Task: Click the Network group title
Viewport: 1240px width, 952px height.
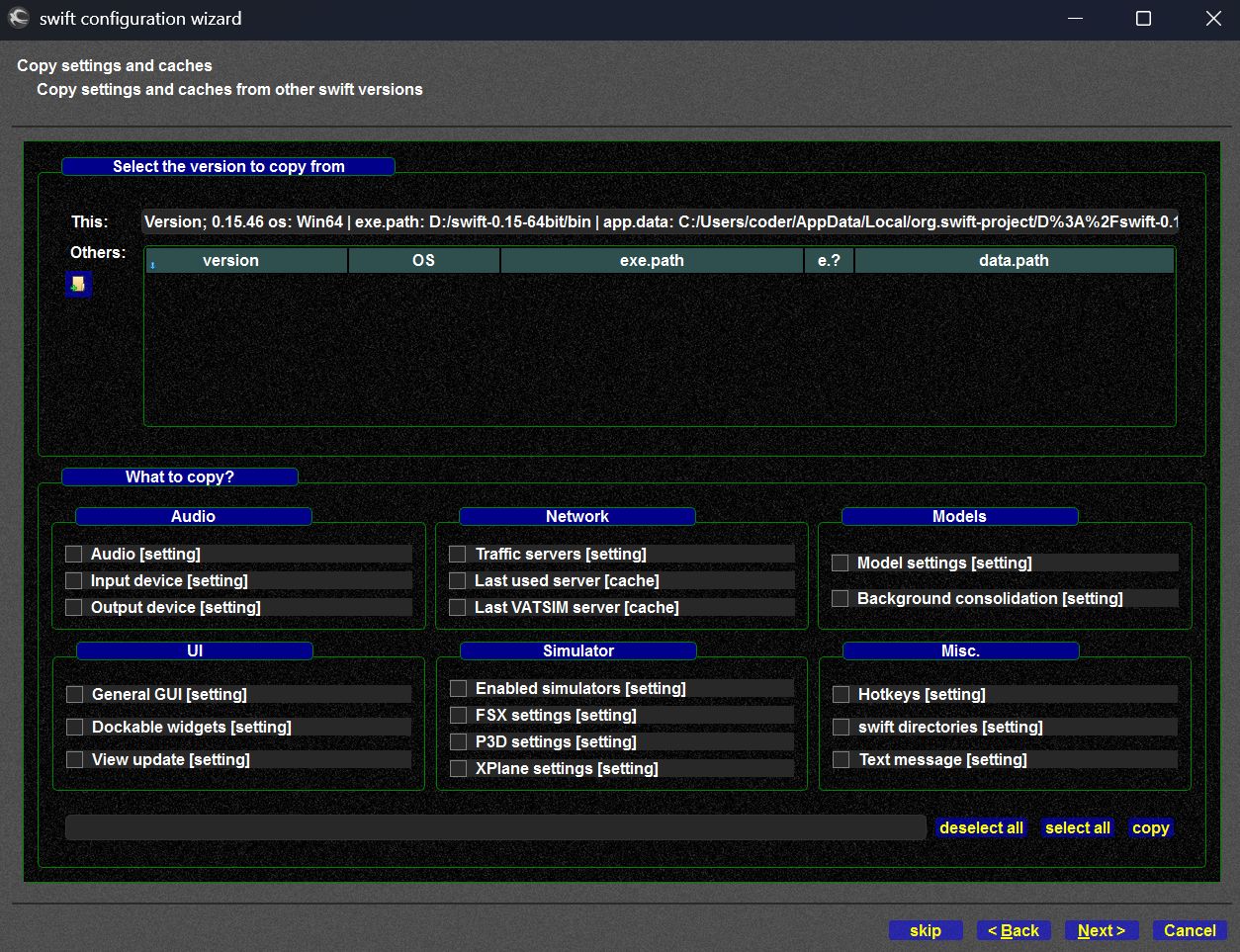Action: [577, 516]
